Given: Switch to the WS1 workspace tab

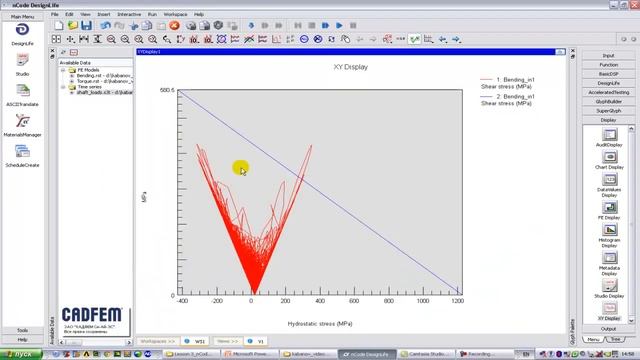Looking at the screenshot, I should 195,341.
